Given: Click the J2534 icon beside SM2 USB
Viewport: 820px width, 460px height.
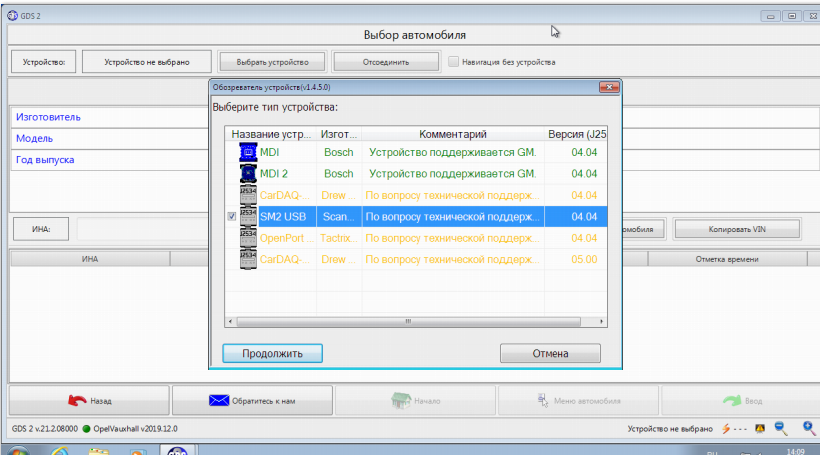Looking at the screenshot, I should [x=248, y=216].
